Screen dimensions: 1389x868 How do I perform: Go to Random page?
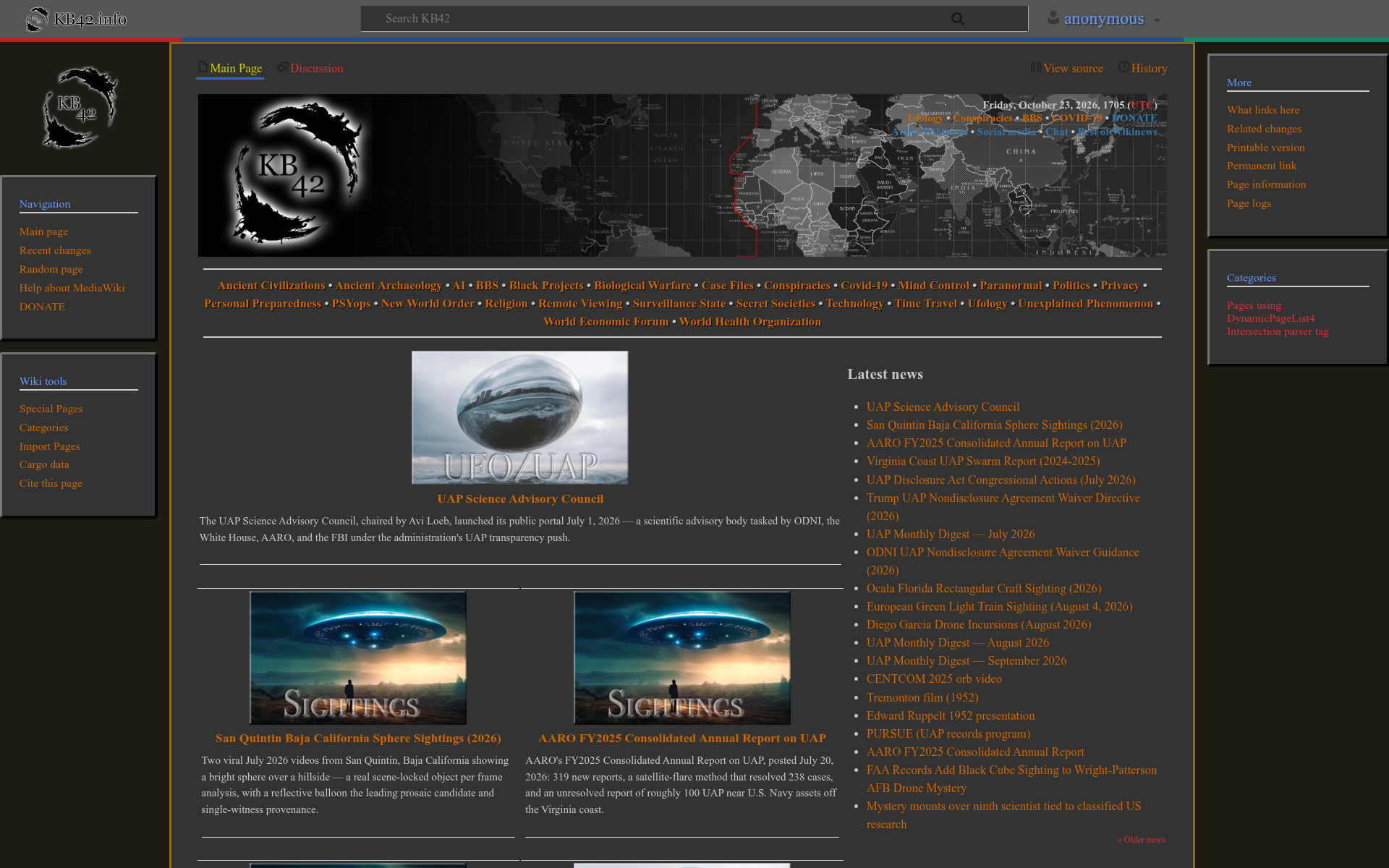click(x=51, y=269)
